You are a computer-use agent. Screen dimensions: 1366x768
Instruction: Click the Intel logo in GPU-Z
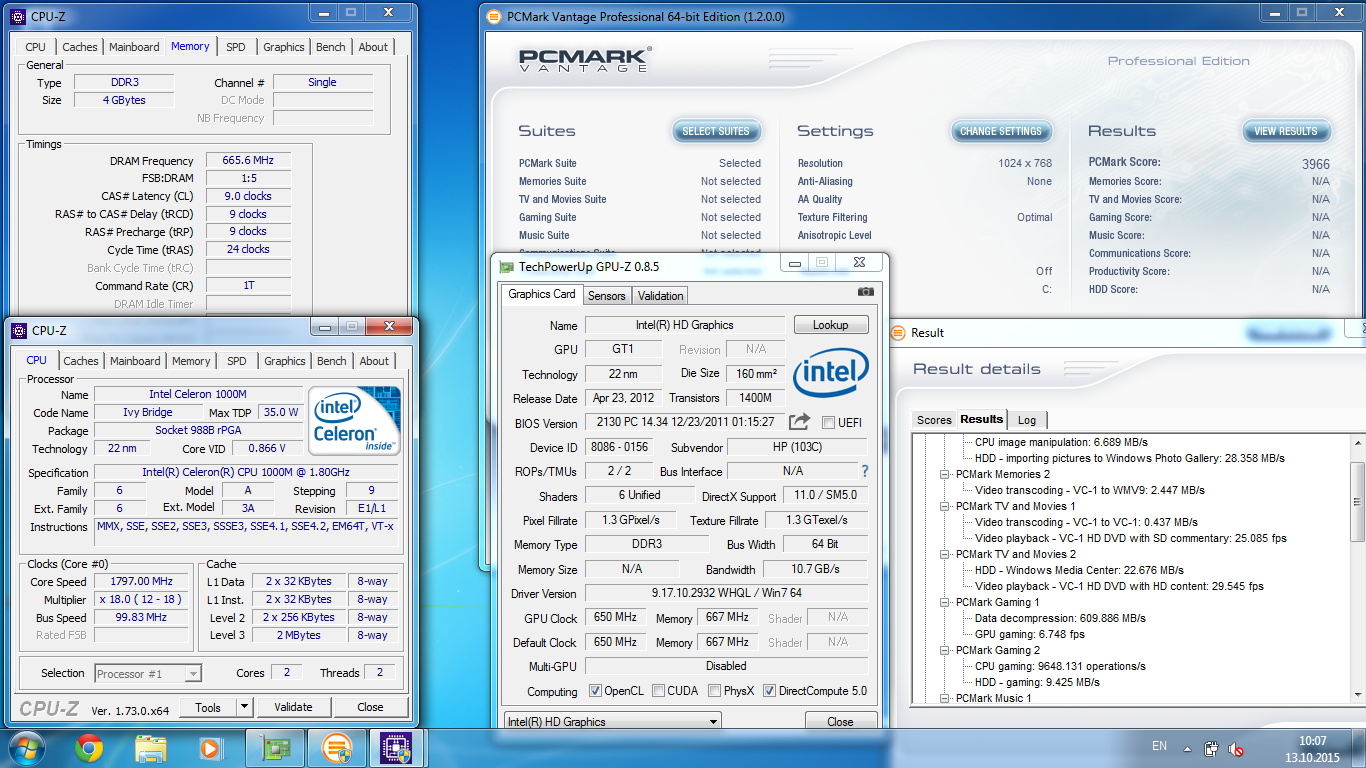(831, 371)
